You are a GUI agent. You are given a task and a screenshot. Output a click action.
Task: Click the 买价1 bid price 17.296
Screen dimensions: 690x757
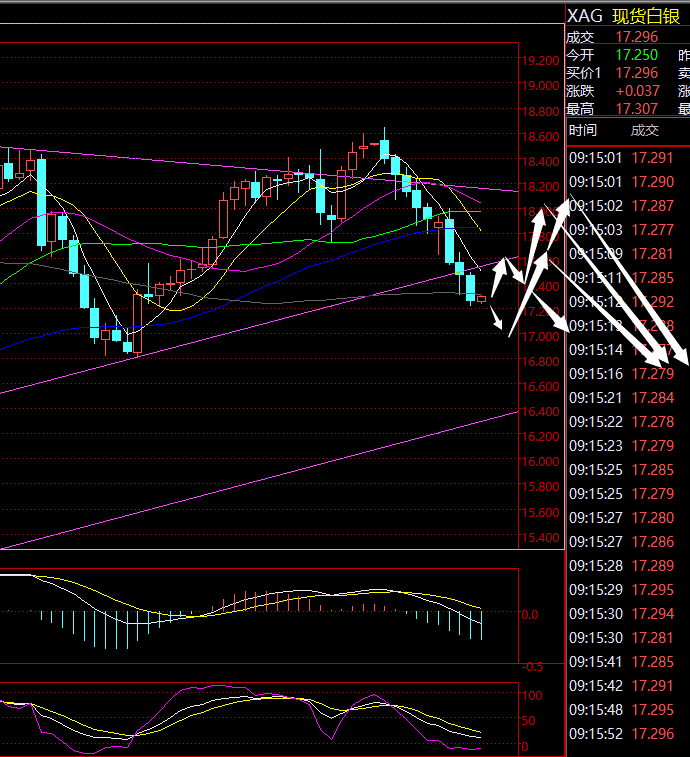tap(636, 73)
